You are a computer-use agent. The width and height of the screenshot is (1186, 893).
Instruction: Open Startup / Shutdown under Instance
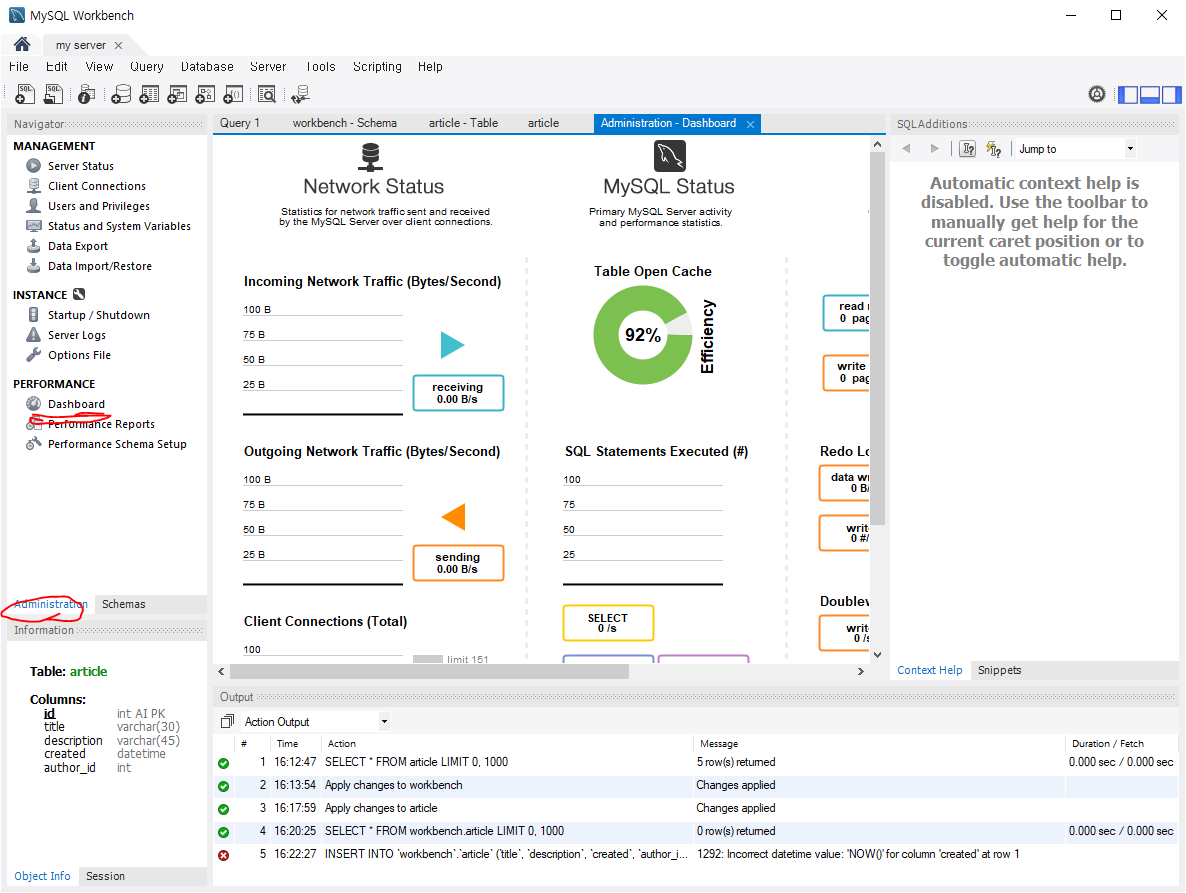[98, 315]
